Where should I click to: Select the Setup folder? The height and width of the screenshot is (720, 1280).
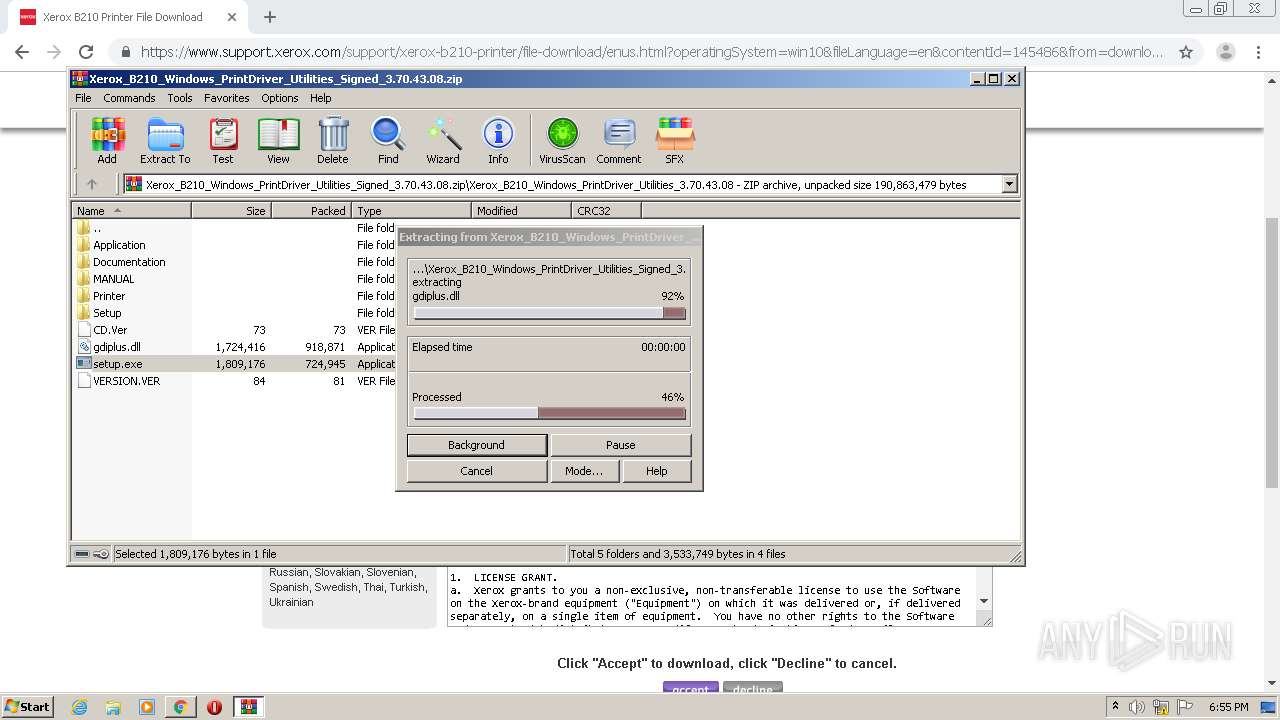coord(107,313)
